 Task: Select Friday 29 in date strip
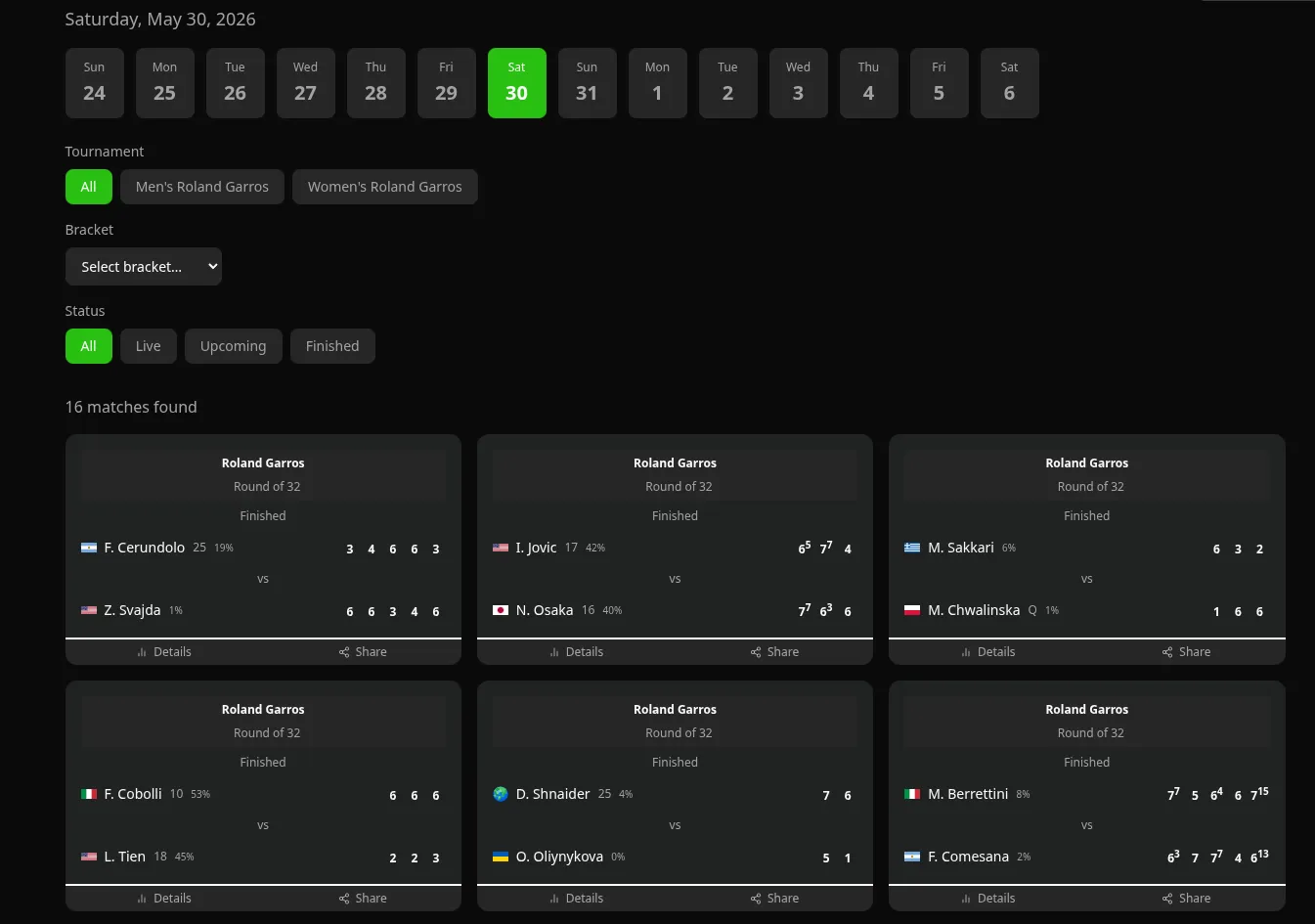click(447, 83)
